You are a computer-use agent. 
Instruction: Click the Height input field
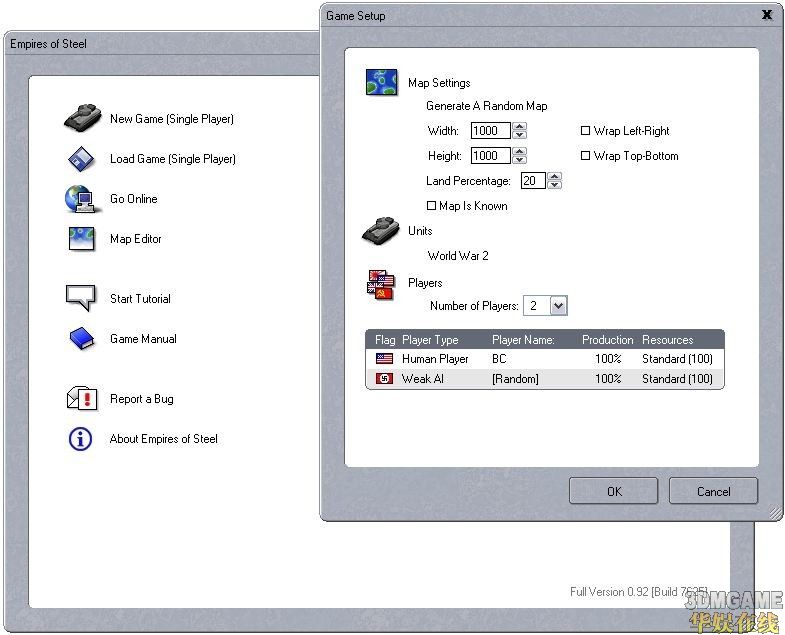pos(490,156)
